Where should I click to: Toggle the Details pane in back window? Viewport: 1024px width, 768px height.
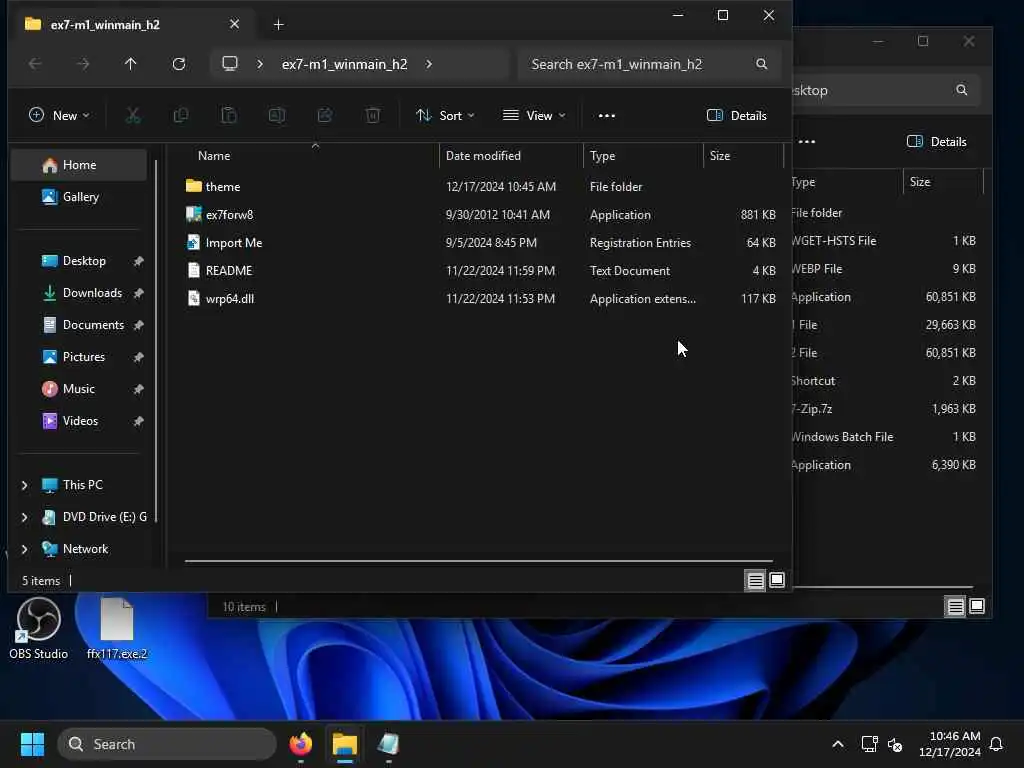tap(936, 142)
